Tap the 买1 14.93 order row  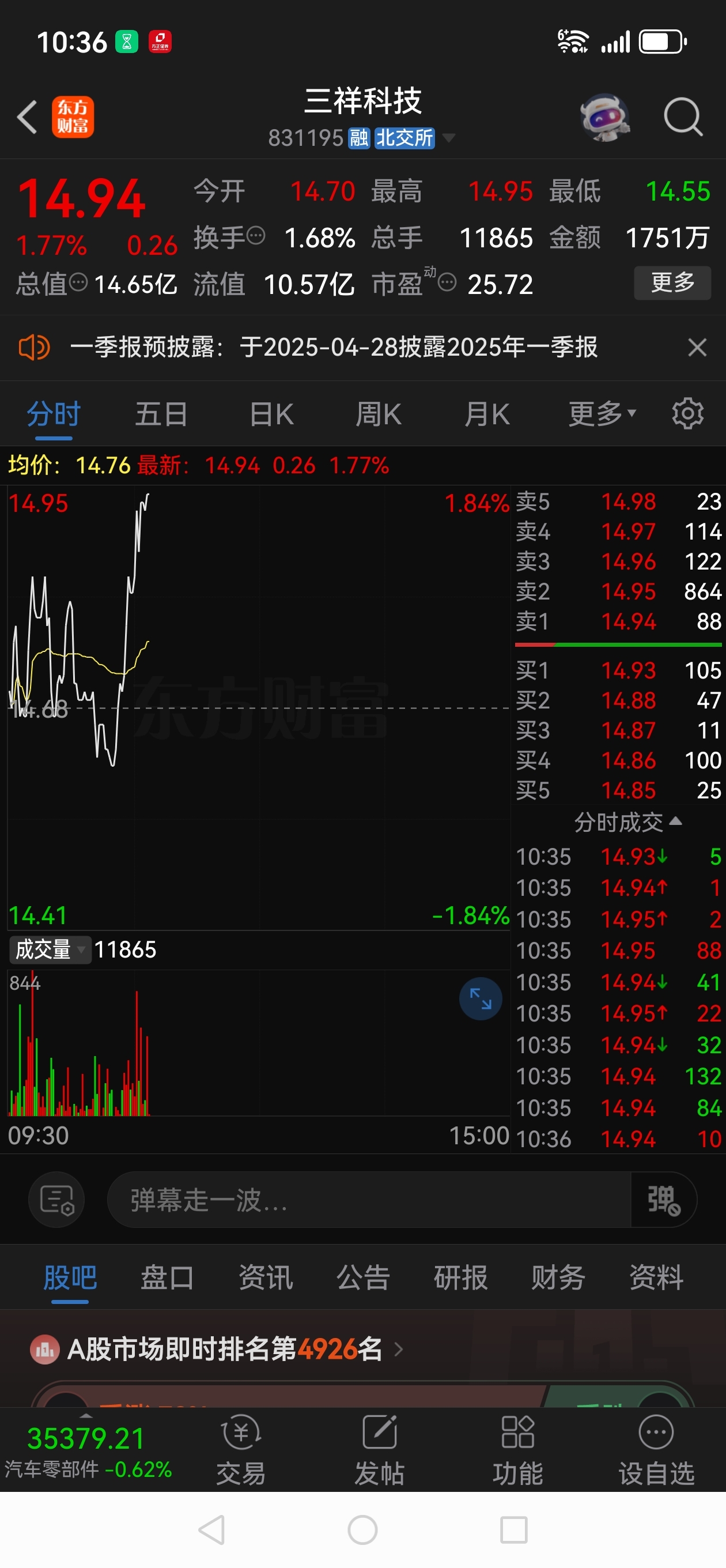click(618, 671)
